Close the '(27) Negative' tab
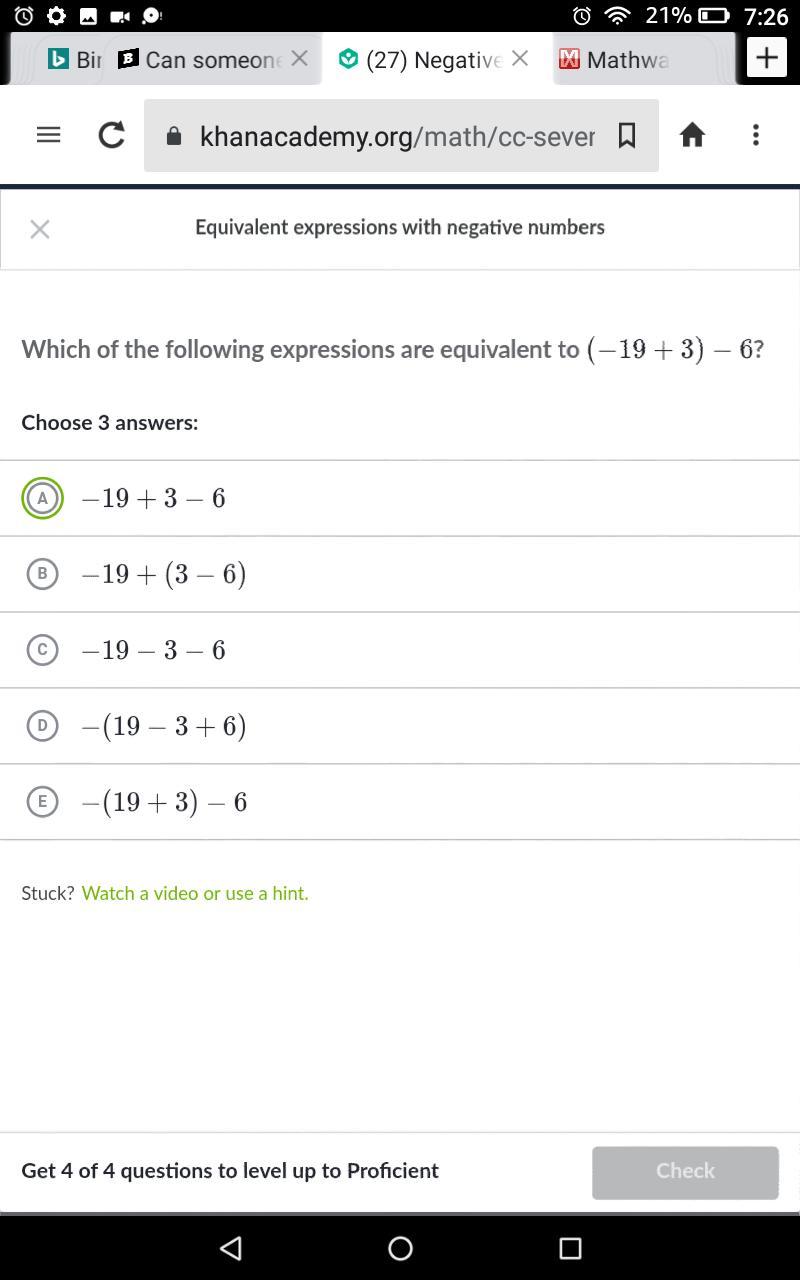The width and height of the screenshot is (800, 1280). 520,58
